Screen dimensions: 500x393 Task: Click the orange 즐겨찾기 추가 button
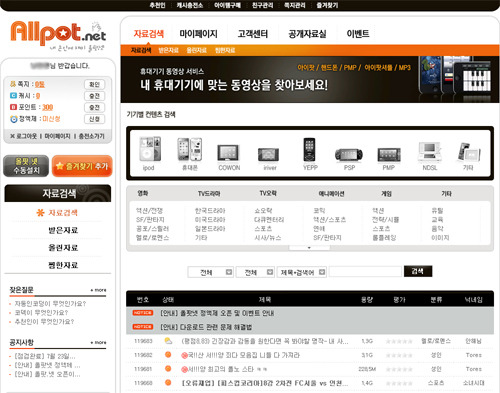(82, 166)
